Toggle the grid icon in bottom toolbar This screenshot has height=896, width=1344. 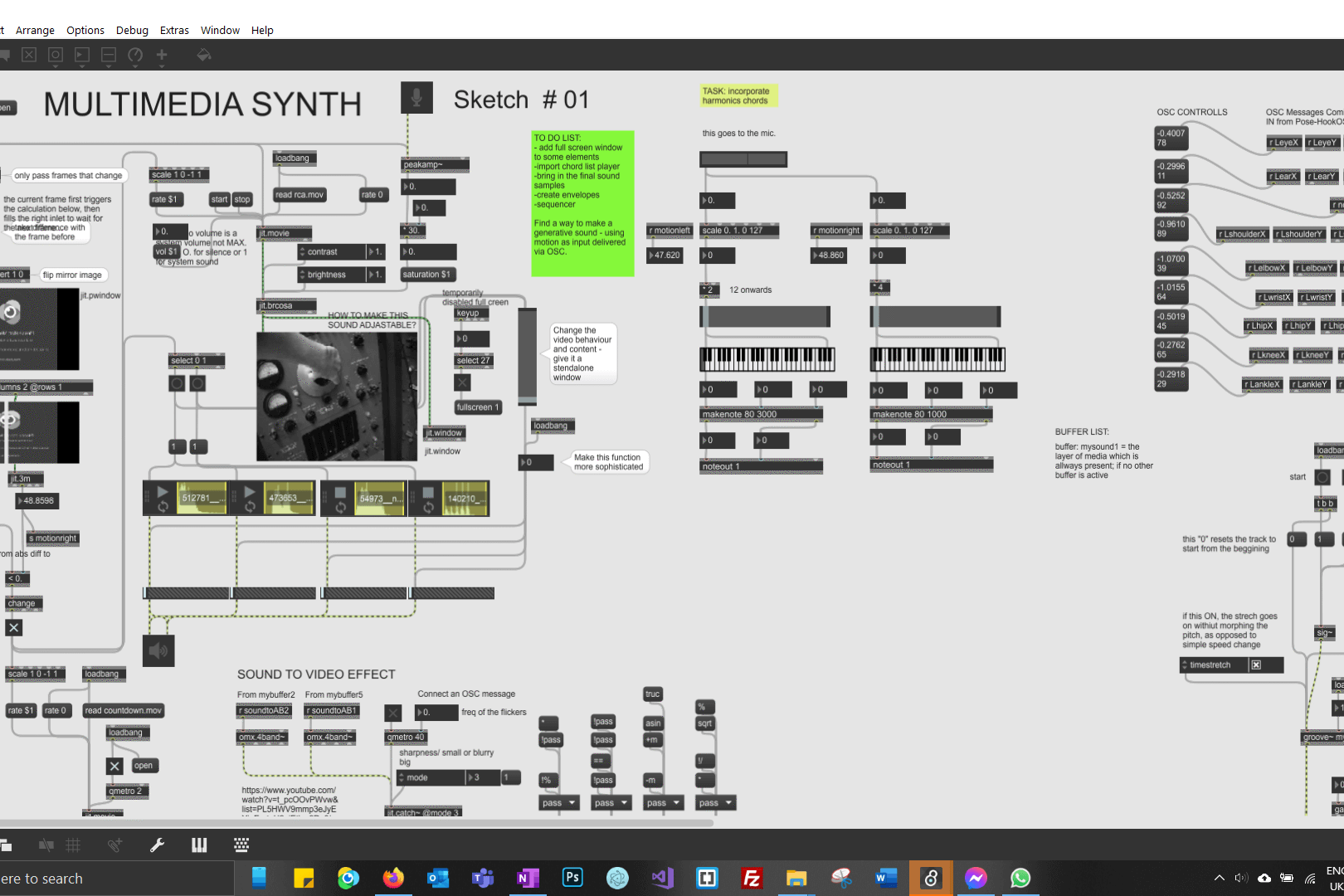coord(73,845)
